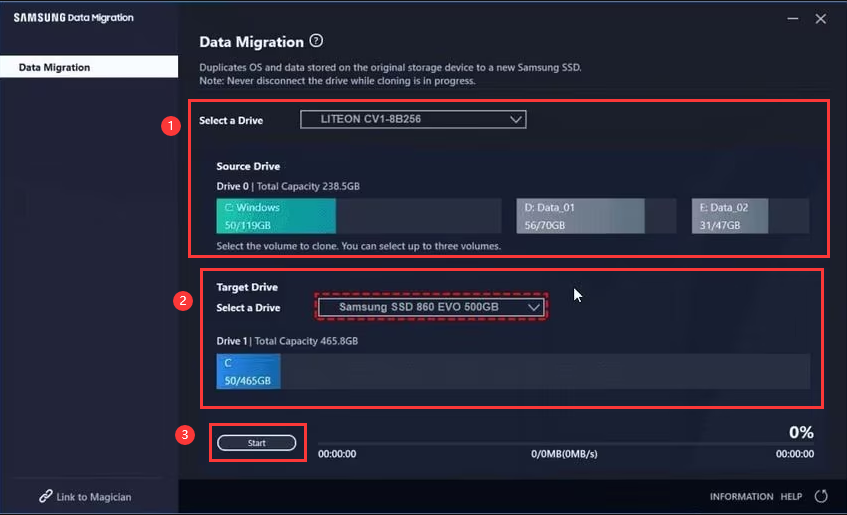Viewport: 847px width, 515px height.
Task: Click the elapsed time 00:00:00 under progress bar start
Action: [x=337, y=454]
